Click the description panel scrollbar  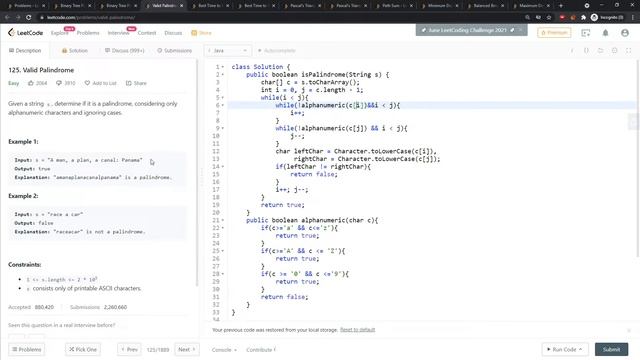tap(198, 173)
